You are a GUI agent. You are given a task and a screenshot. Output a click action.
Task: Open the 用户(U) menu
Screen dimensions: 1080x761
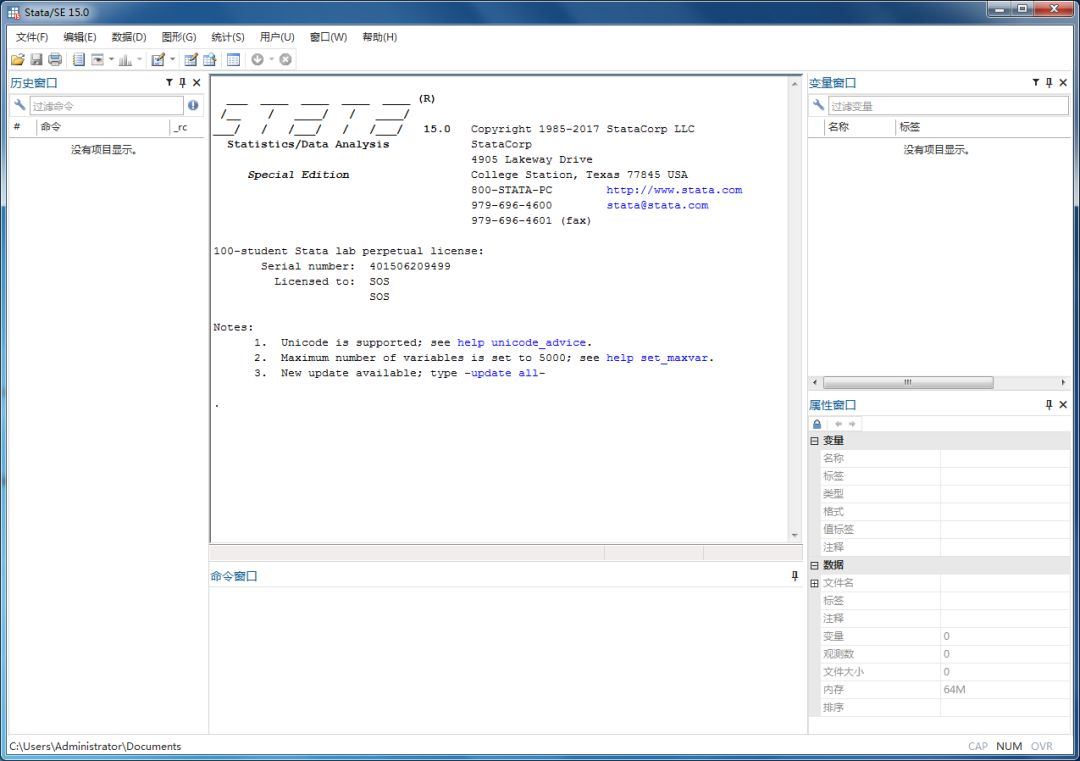[x=277, y=37]
